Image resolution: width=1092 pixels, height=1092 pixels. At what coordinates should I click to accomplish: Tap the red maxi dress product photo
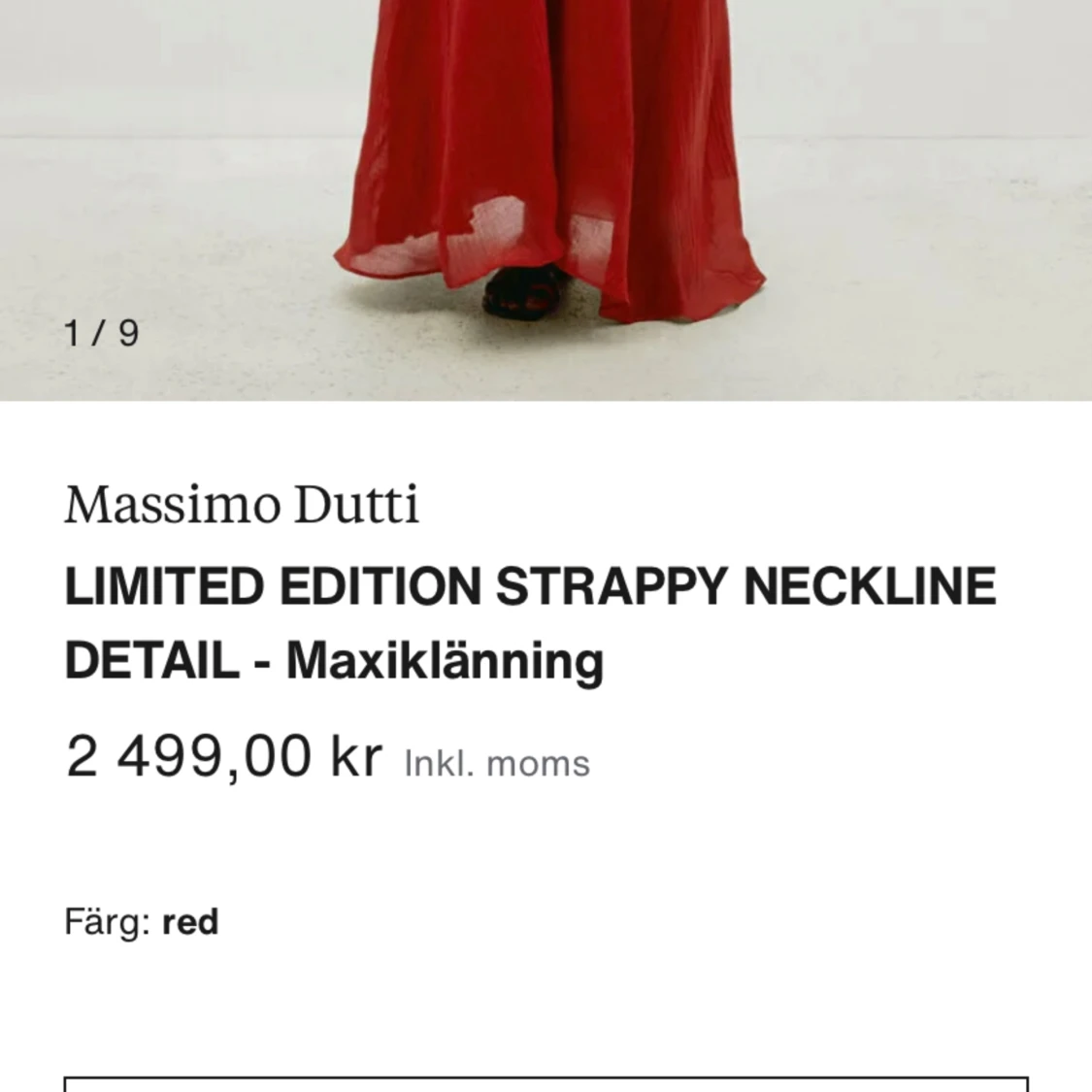pyautogui.click(x=546, y=200)
